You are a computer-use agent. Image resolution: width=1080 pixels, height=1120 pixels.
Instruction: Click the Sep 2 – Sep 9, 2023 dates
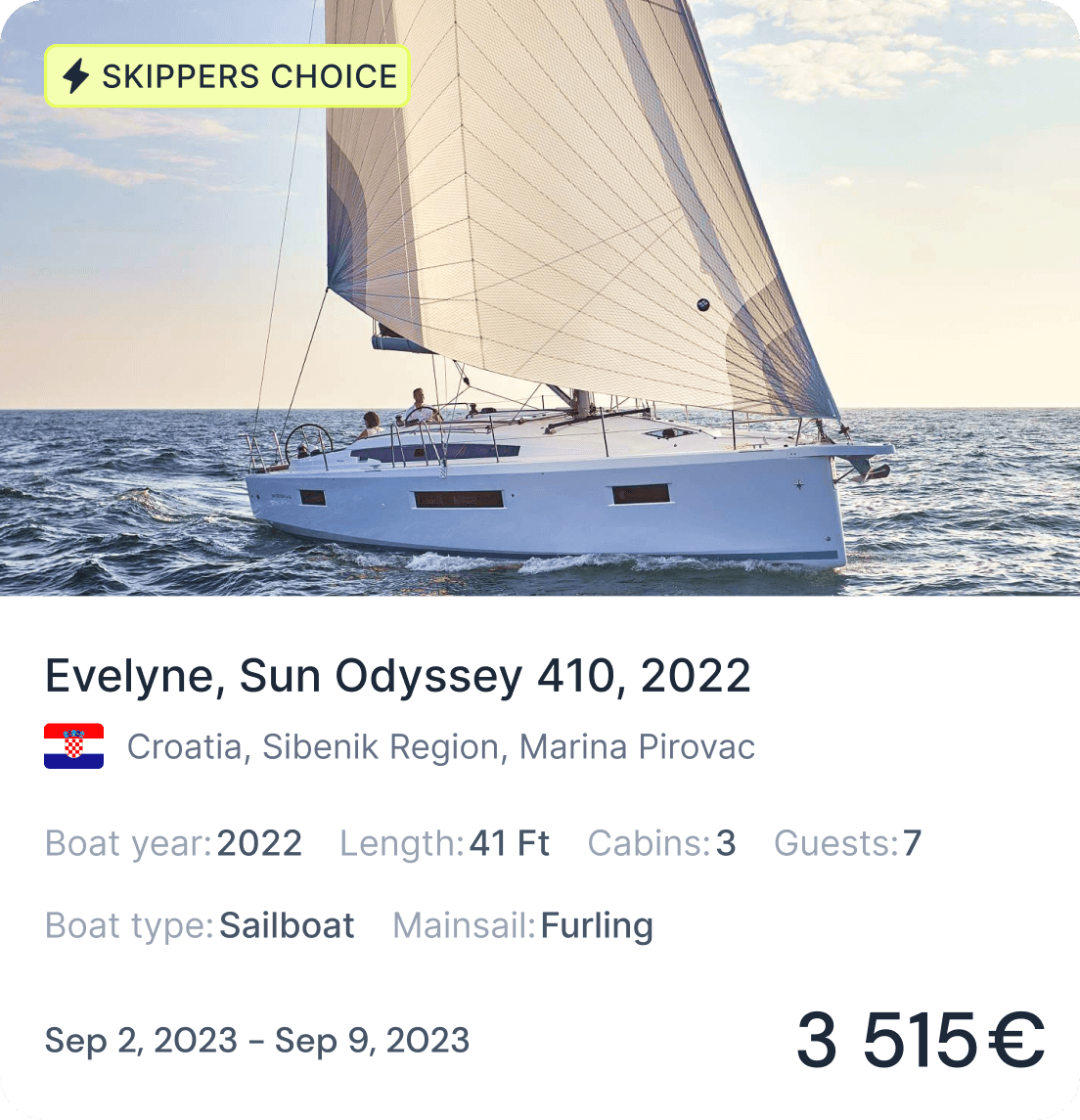[257, 1041]
